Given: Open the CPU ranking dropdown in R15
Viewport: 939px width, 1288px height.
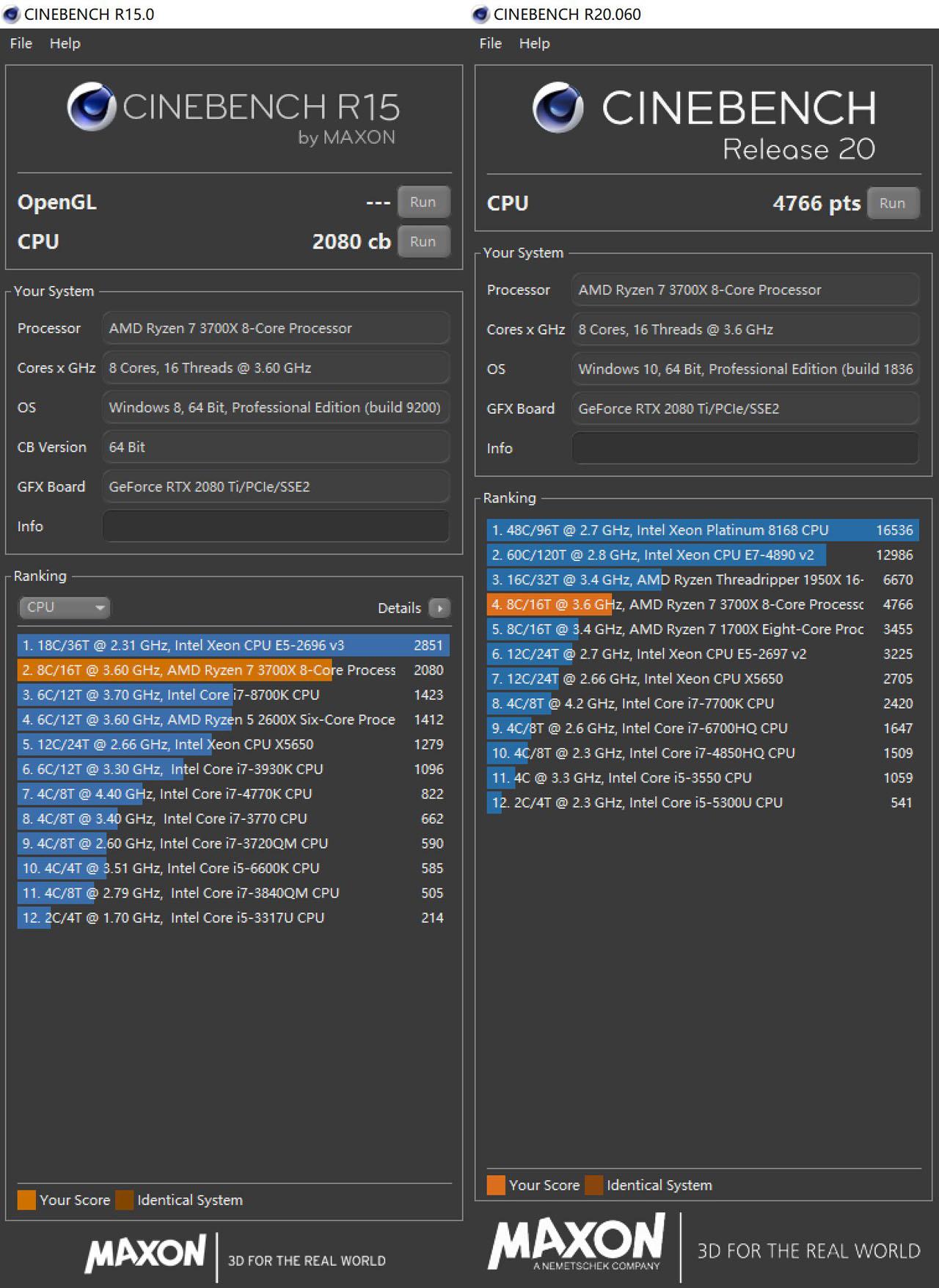Looking at the screenshot, I should pos(64,607).
